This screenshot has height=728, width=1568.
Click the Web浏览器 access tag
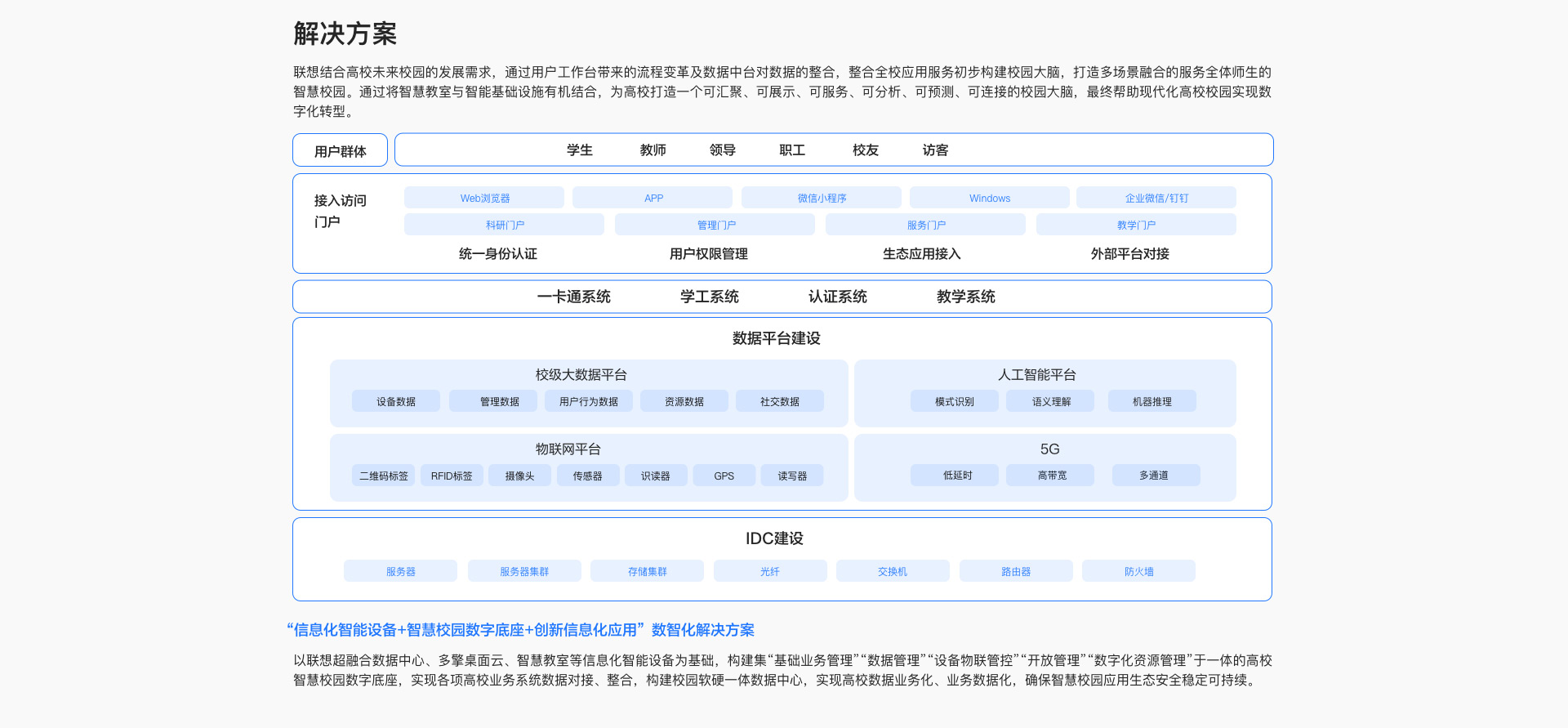pyautogui.click(x=484, y=198)
